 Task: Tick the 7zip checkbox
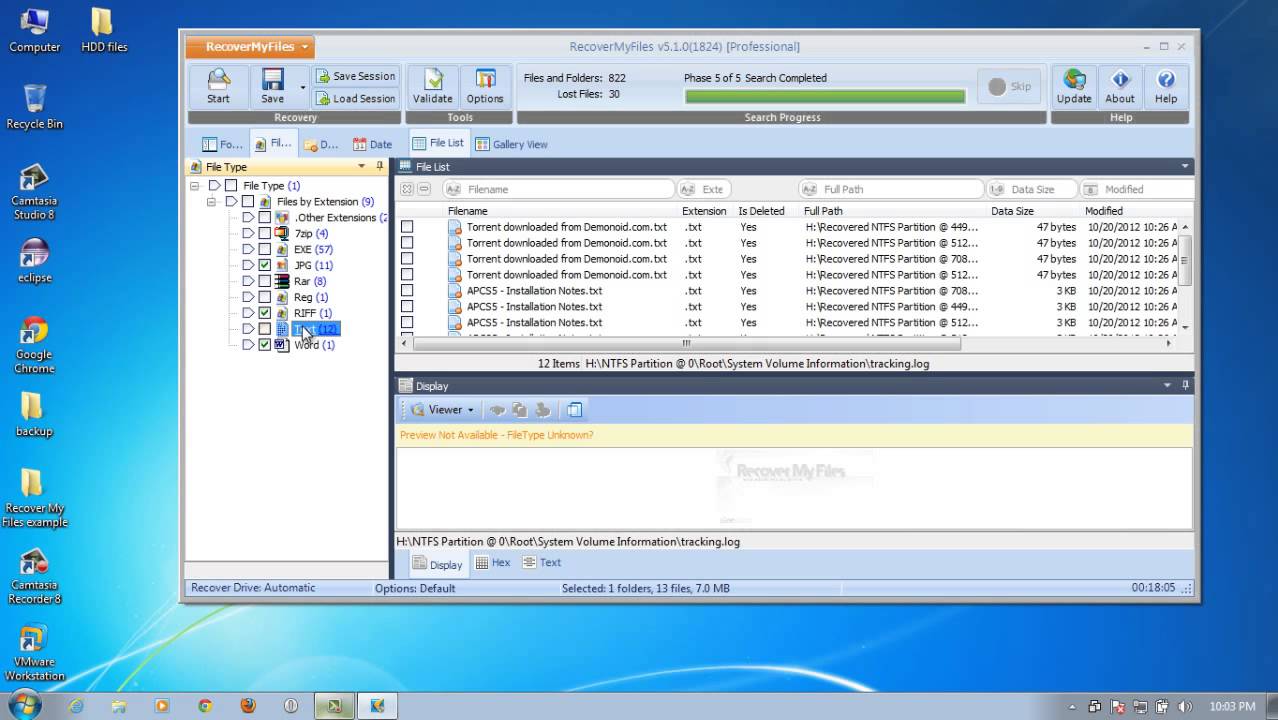pos(264,233)
